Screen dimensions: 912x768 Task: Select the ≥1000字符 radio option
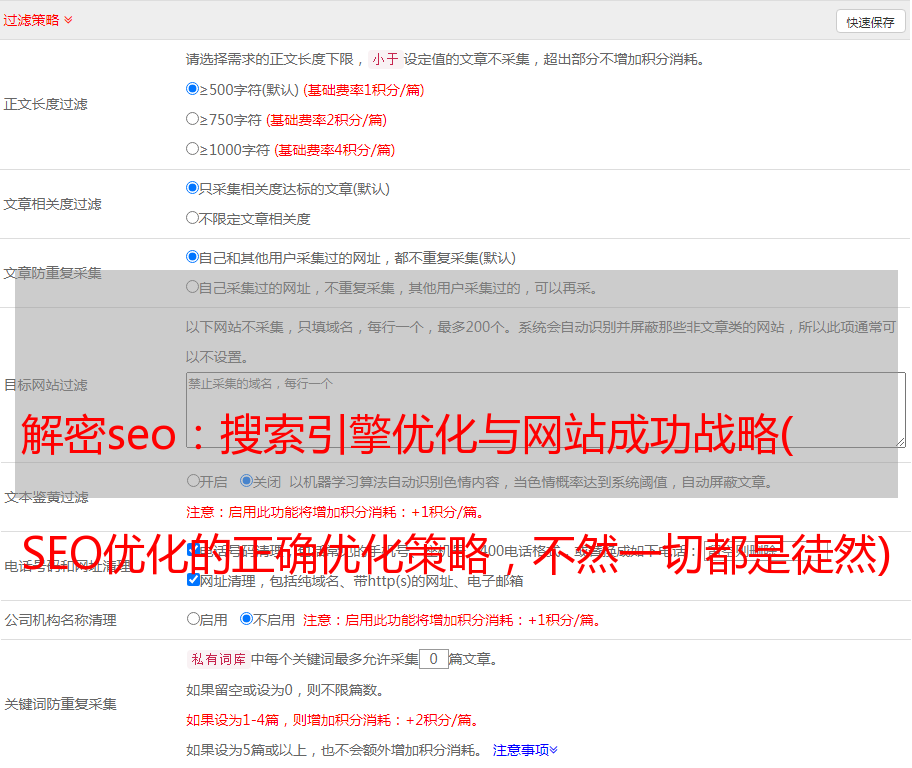tap(192, 149)
